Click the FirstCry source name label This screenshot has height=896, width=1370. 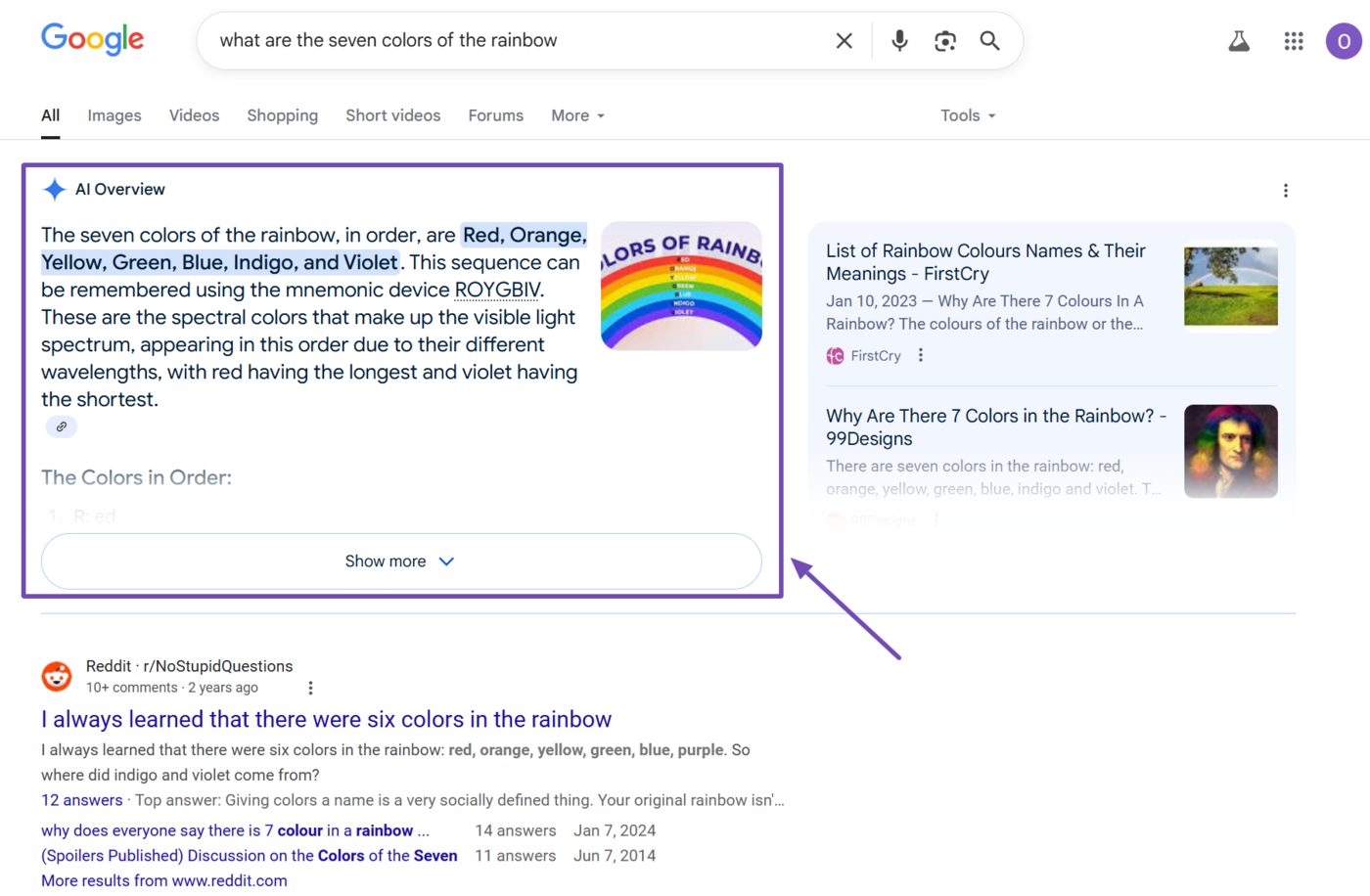tap(876, 356)
